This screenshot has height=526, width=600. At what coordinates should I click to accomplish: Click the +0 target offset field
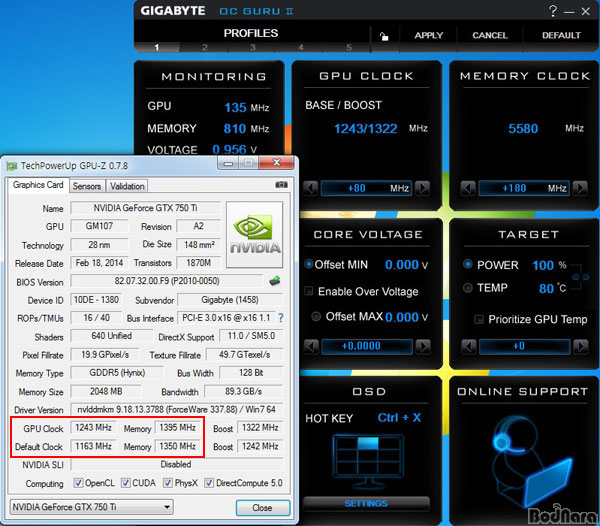[x=525, y=346]
